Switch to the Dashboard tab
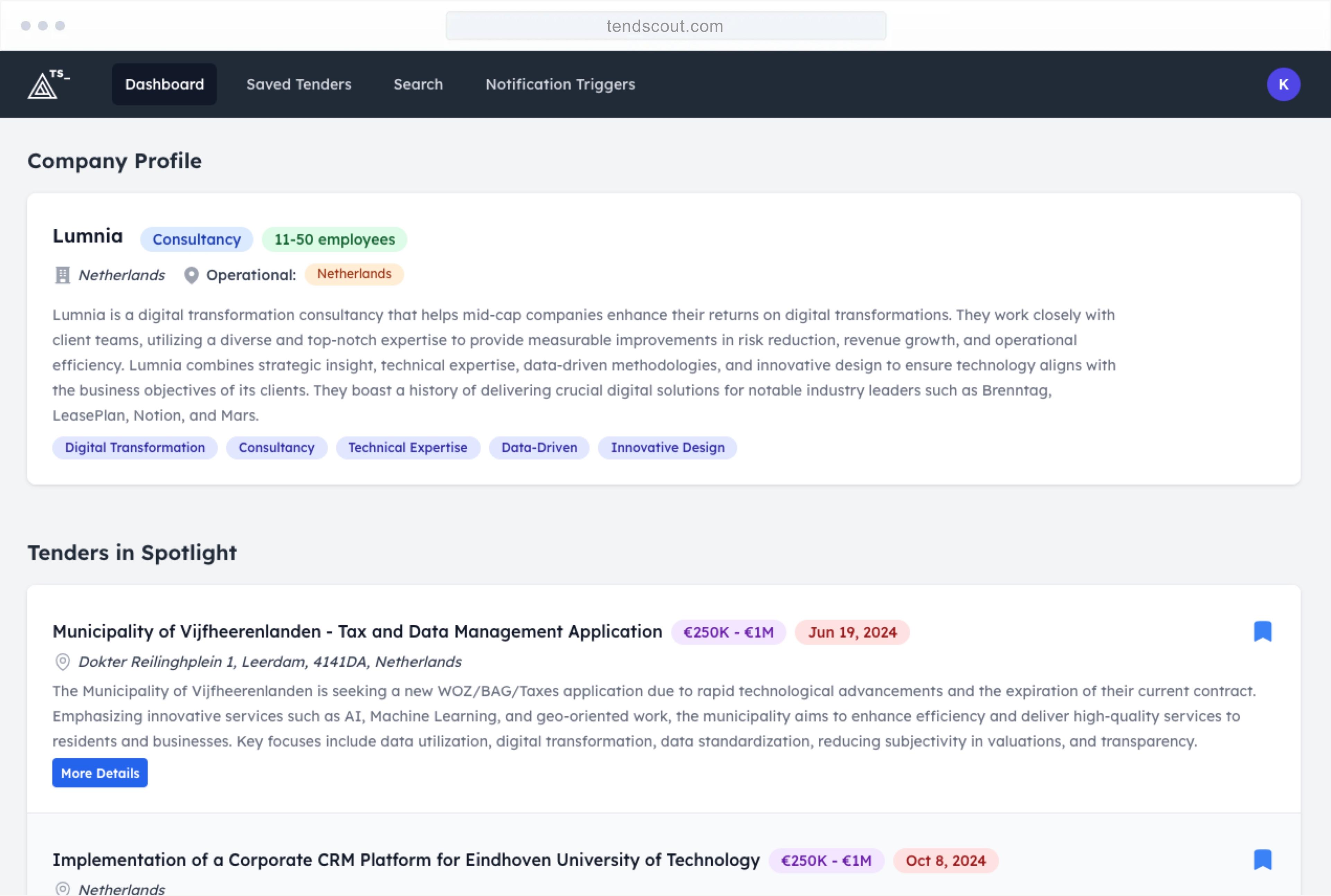 [164, 85]
